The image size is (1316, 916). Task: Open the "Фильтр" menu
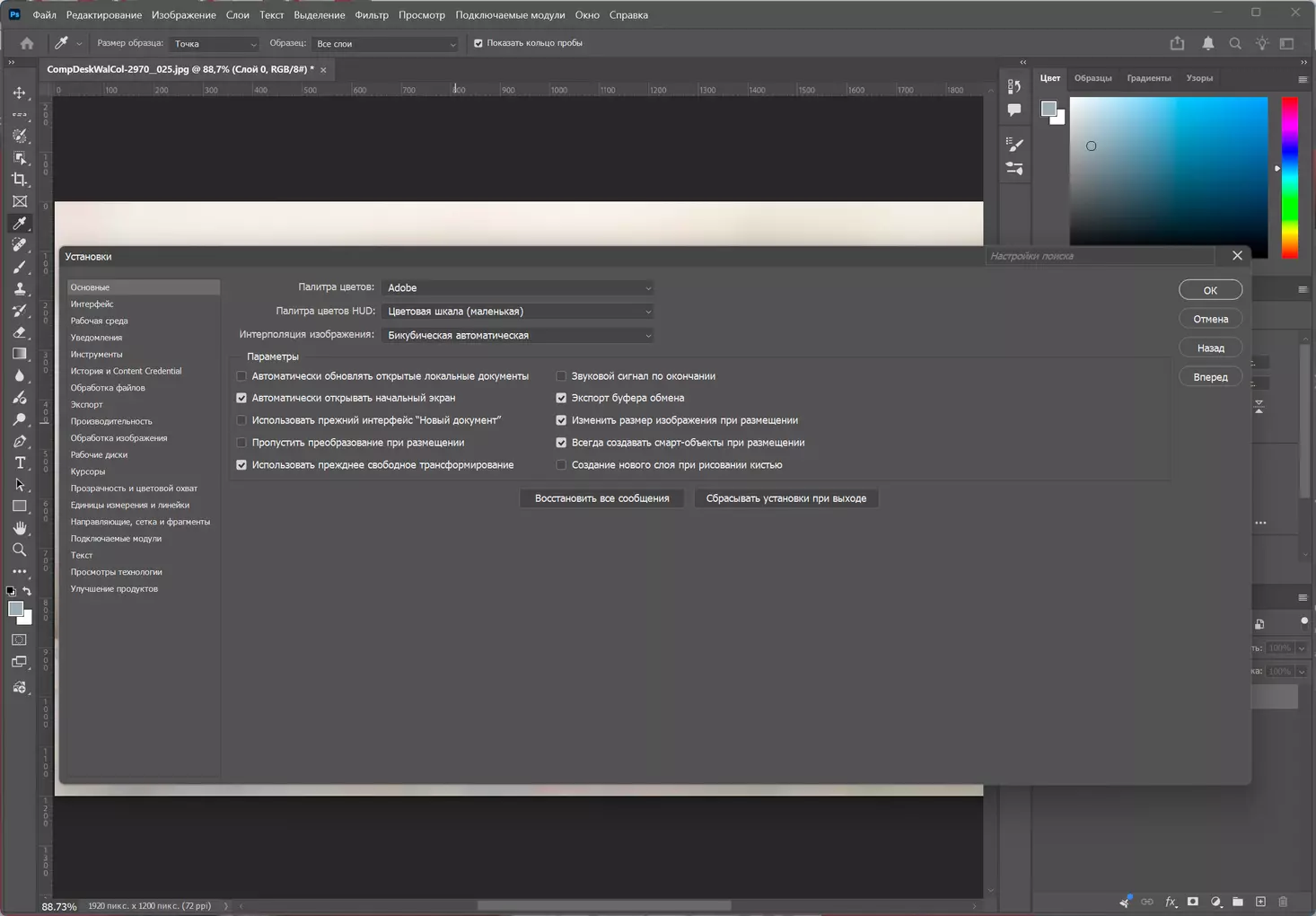[x=371, y=15]
